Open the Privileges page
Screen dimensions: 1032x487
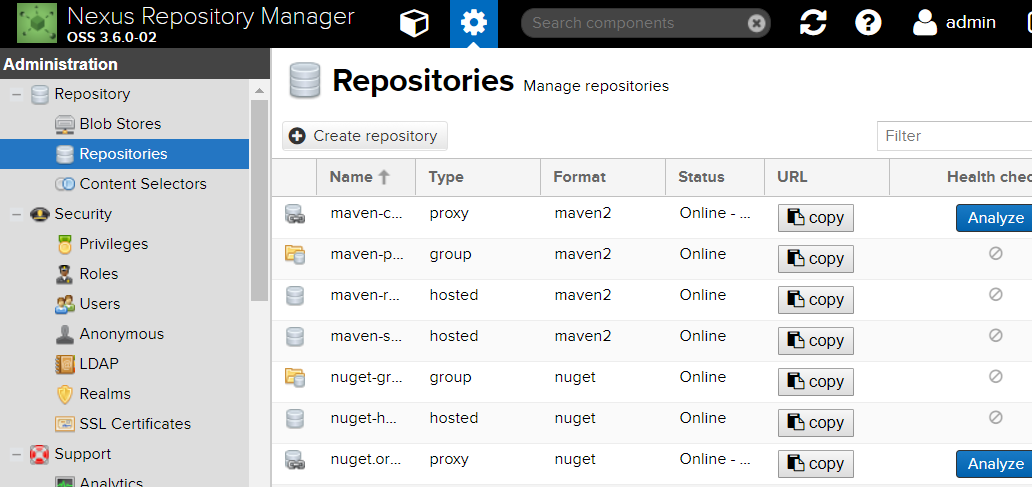(x=113, y=244)
